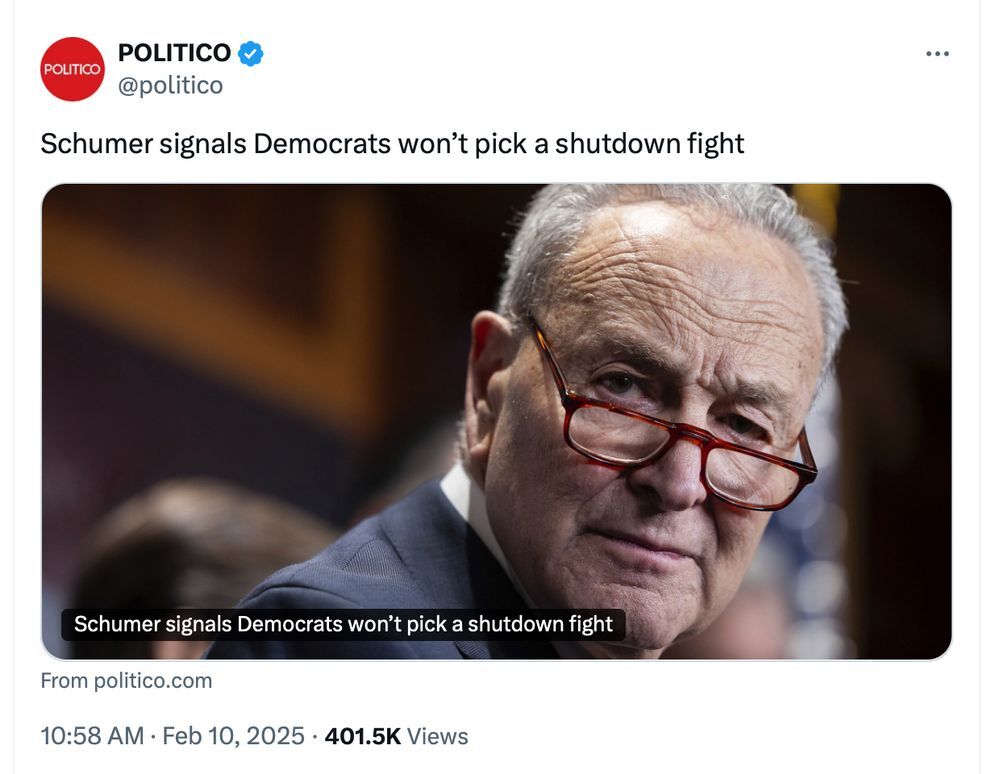Click "shutdown fight" in the tweet text
1000x774 pixels.
click(649, 144)
